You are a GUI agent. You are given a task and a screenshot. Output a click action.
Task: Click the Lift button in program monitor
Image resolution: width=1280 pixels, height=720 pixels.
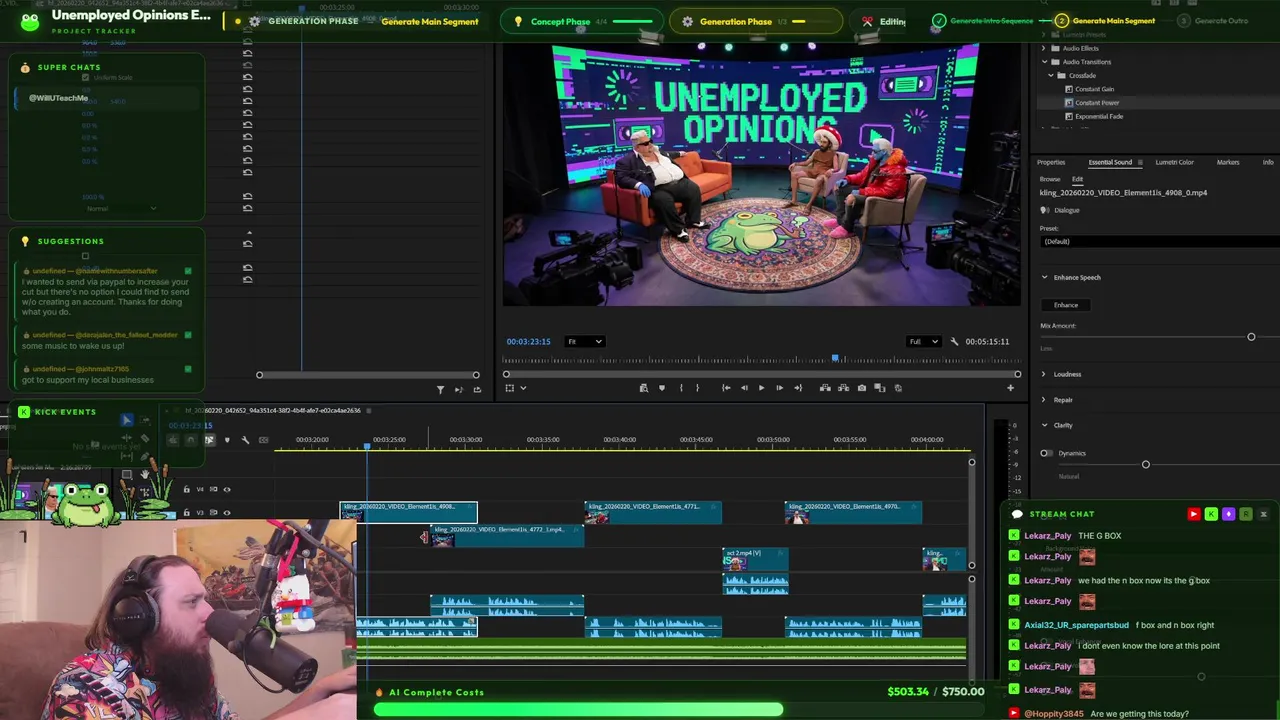tap(825, 388)
